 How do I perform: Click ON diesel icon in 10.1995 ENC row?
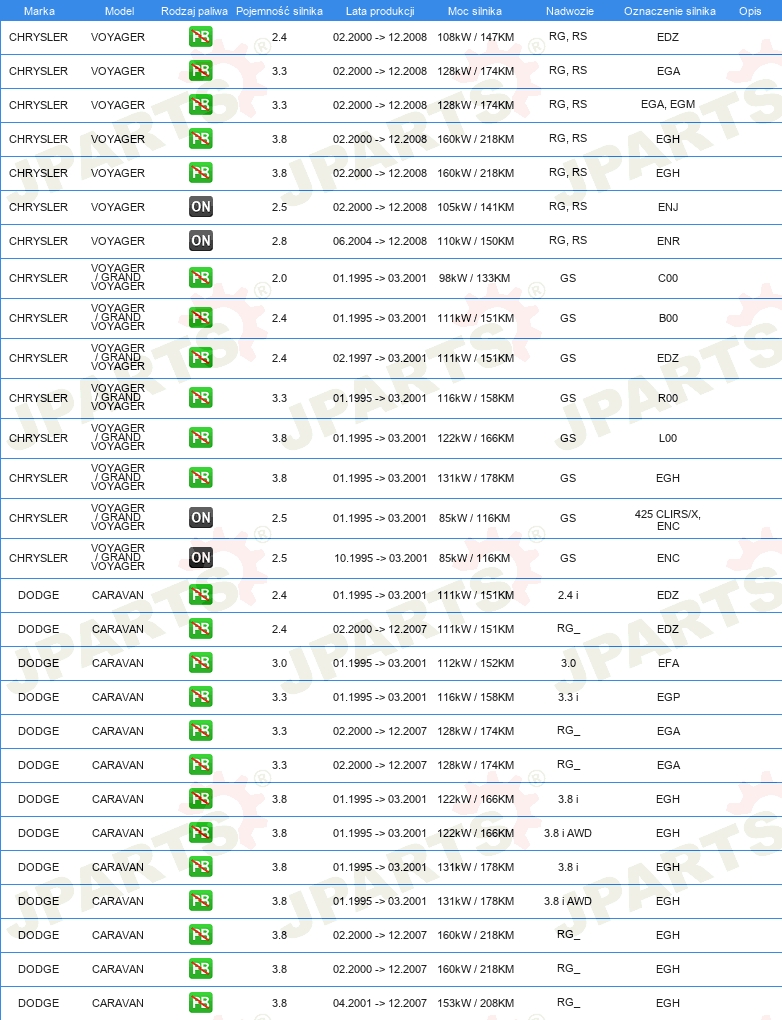pos(200,558)
